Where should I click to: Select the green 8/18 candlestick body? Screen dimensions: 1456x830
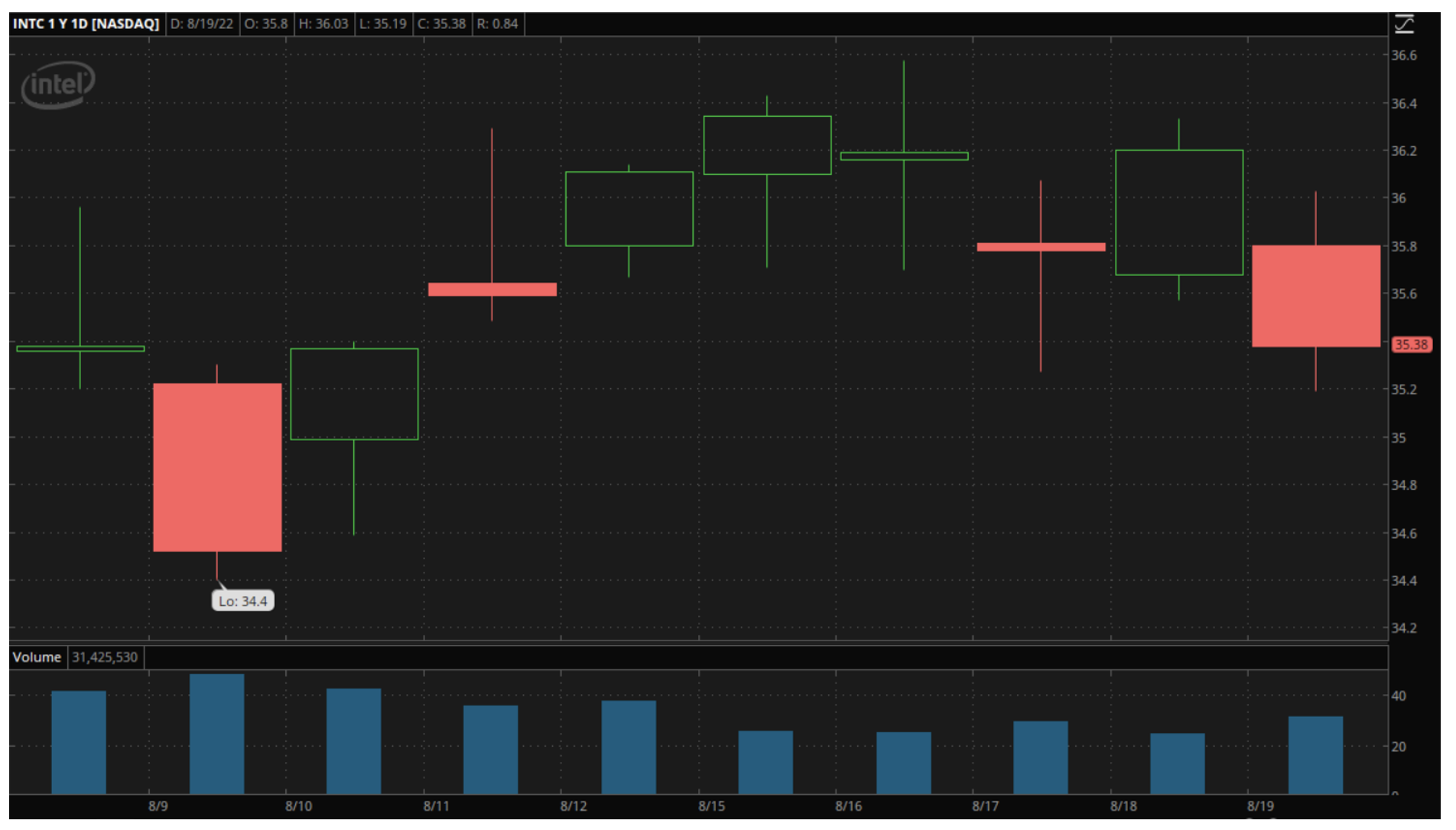pos(1179,212)
